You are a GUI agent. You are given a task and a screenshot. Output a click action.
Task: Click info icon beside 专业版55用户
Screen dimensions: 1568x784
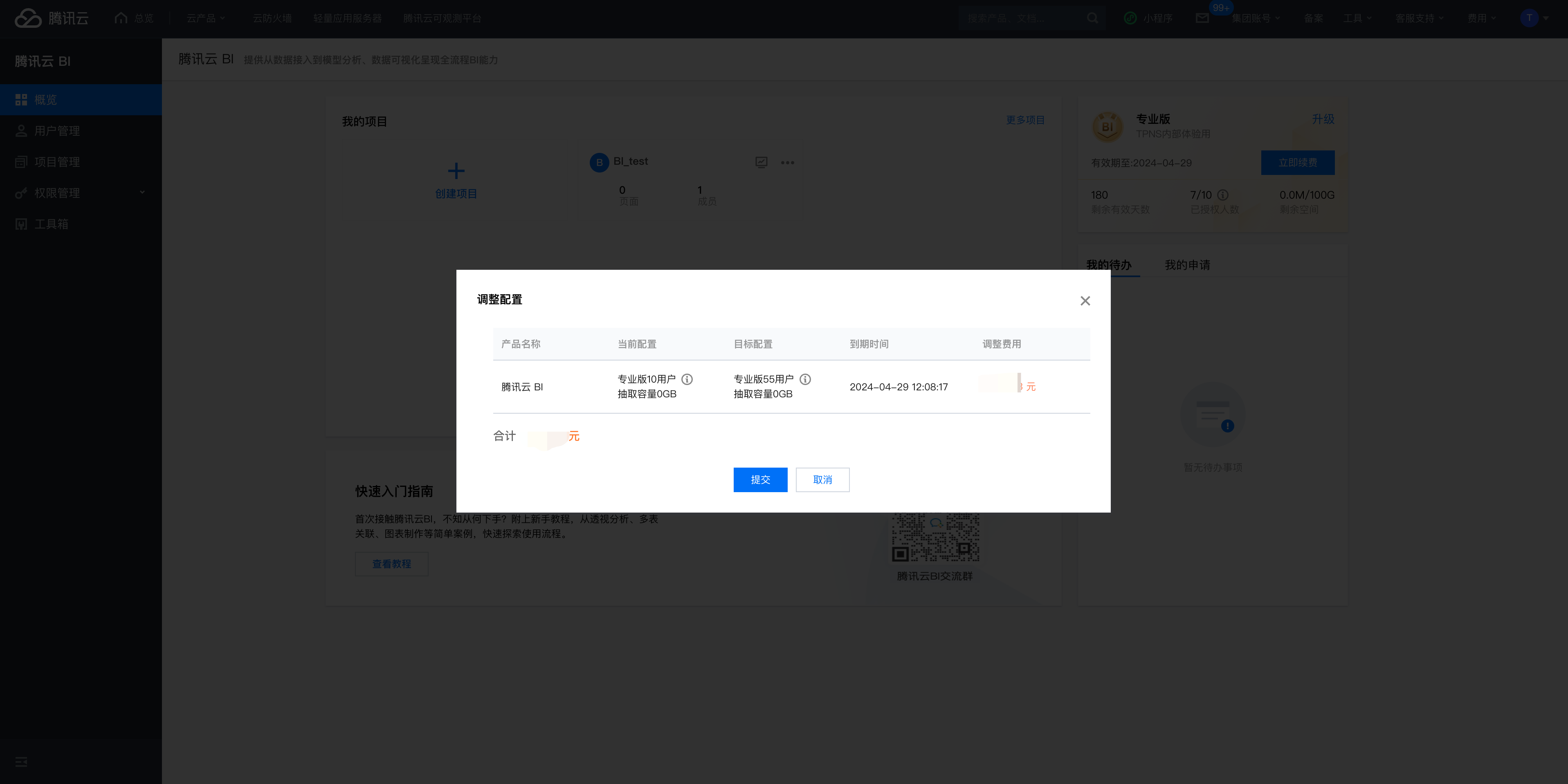point(805,379)
